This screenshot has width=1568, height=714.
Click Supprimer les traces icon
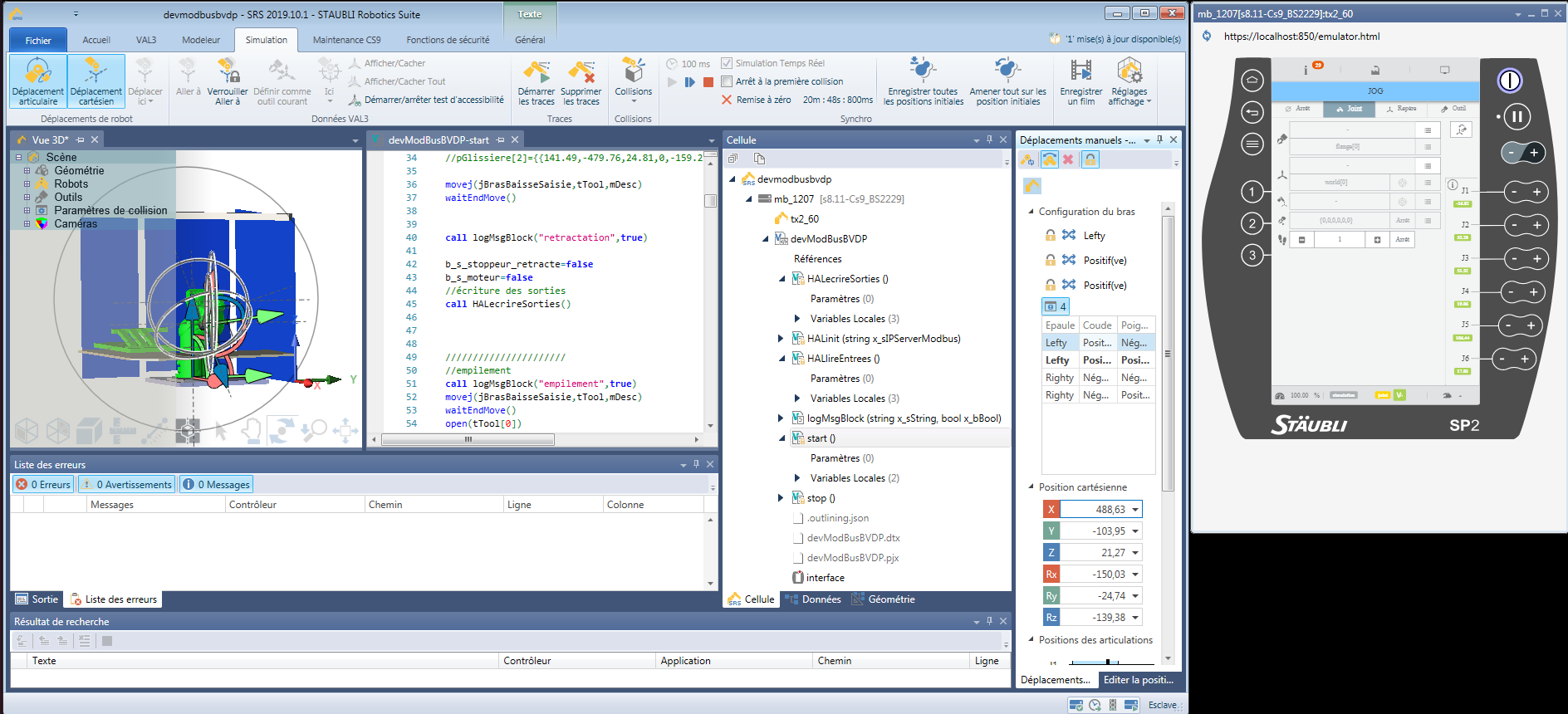(581, 72)
